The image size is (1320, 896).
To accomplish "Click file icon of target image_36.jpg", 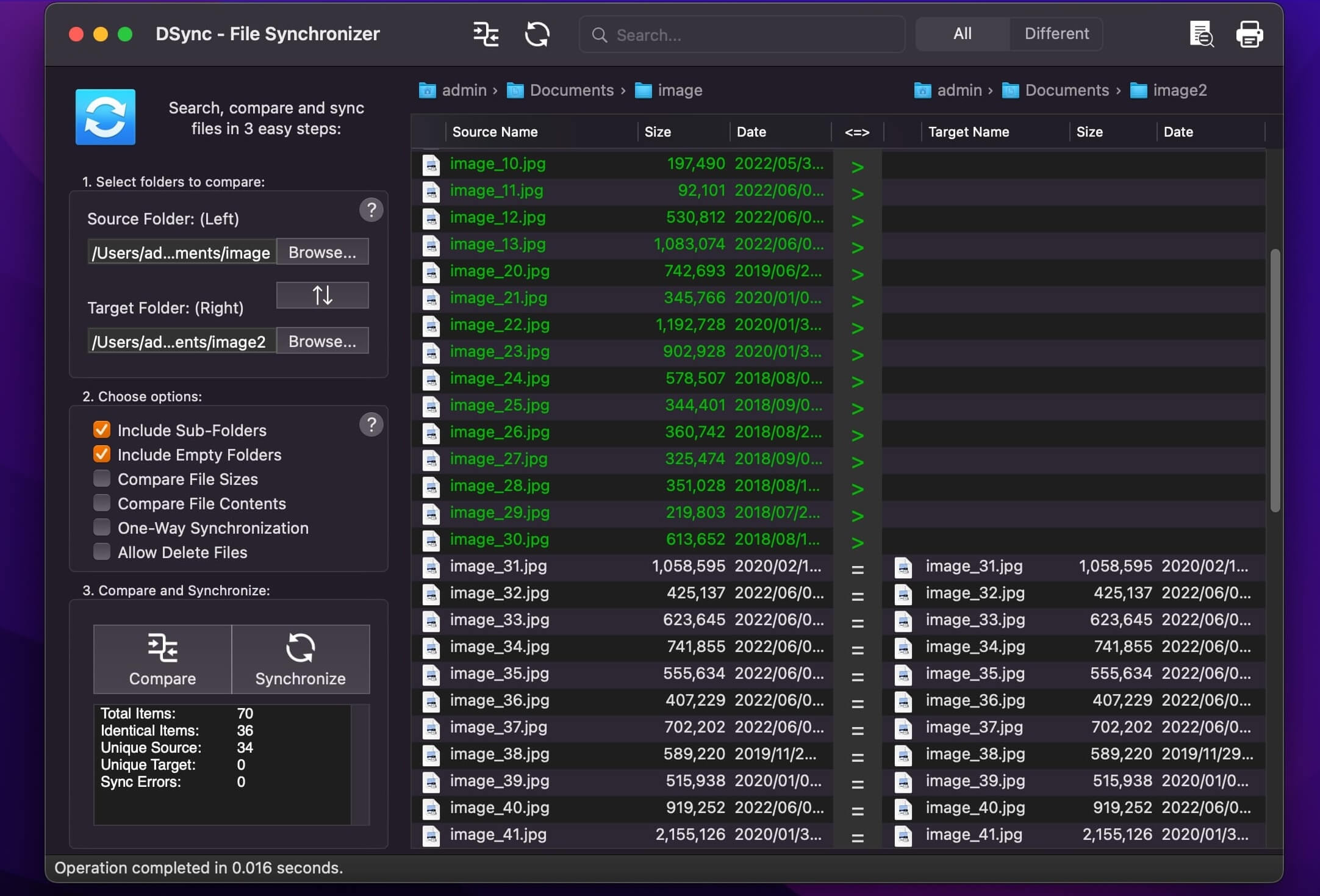I will (903, 701).
